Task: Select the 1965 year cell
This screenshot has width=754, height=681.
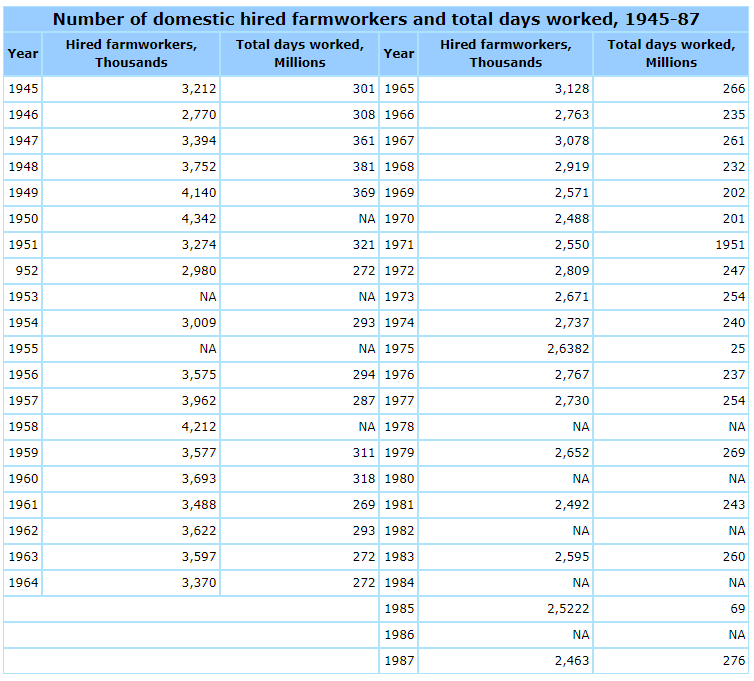Action: point(398,89)
